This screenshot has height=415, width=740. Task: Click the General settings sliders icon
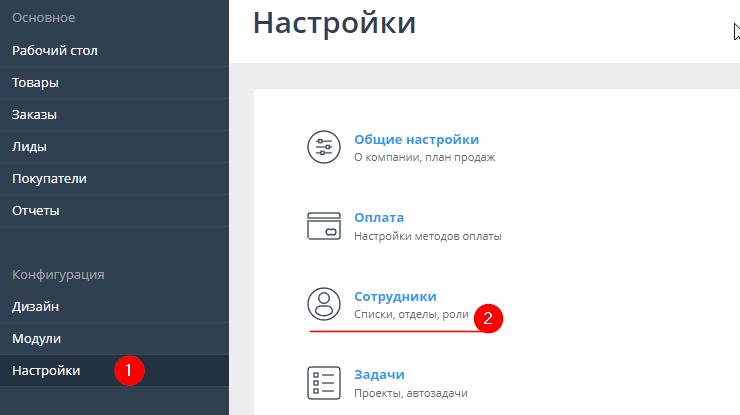coord(324,148)
